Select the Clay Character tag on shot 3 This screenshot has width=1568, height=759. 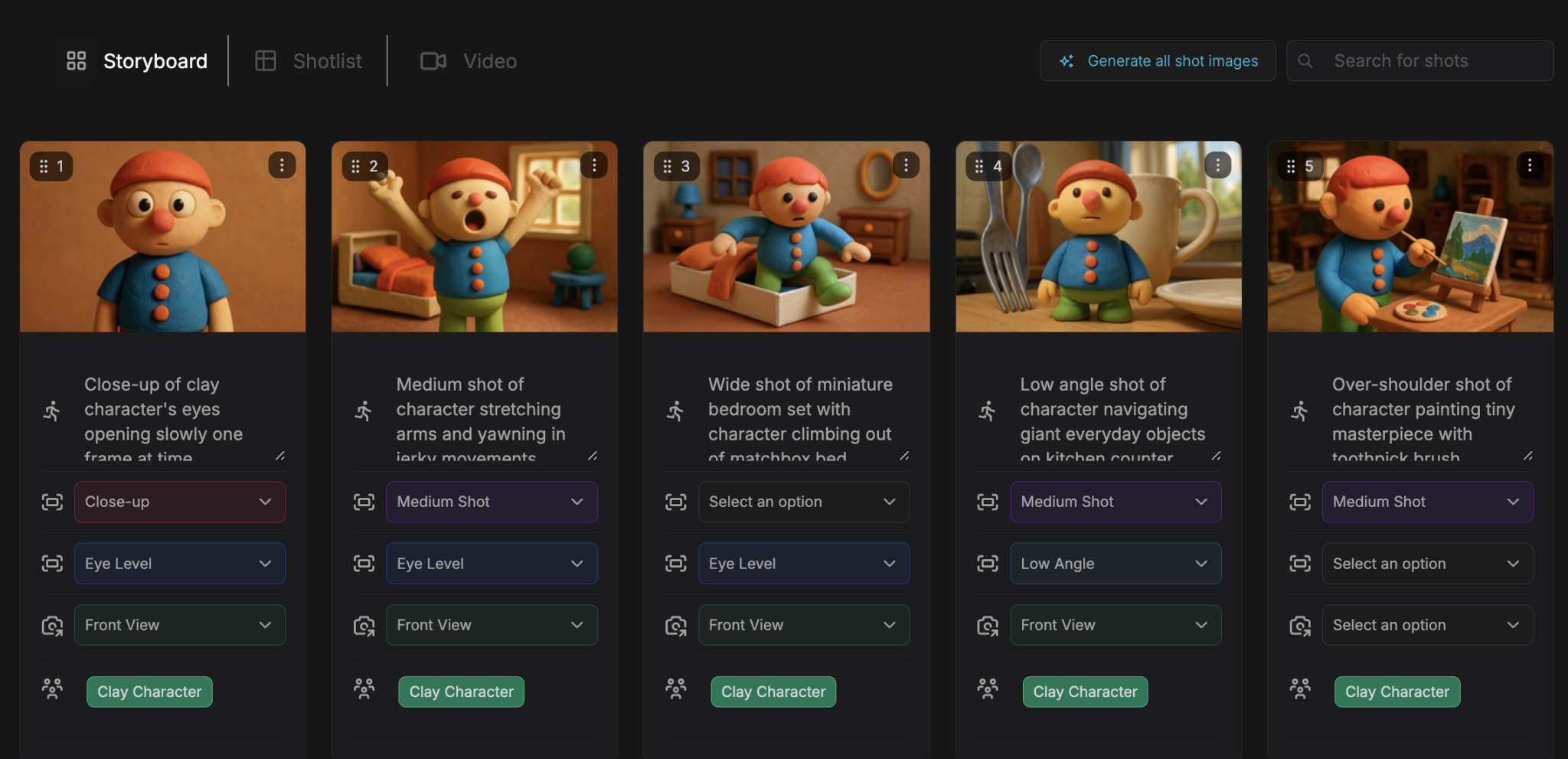(x=773, y=691)
